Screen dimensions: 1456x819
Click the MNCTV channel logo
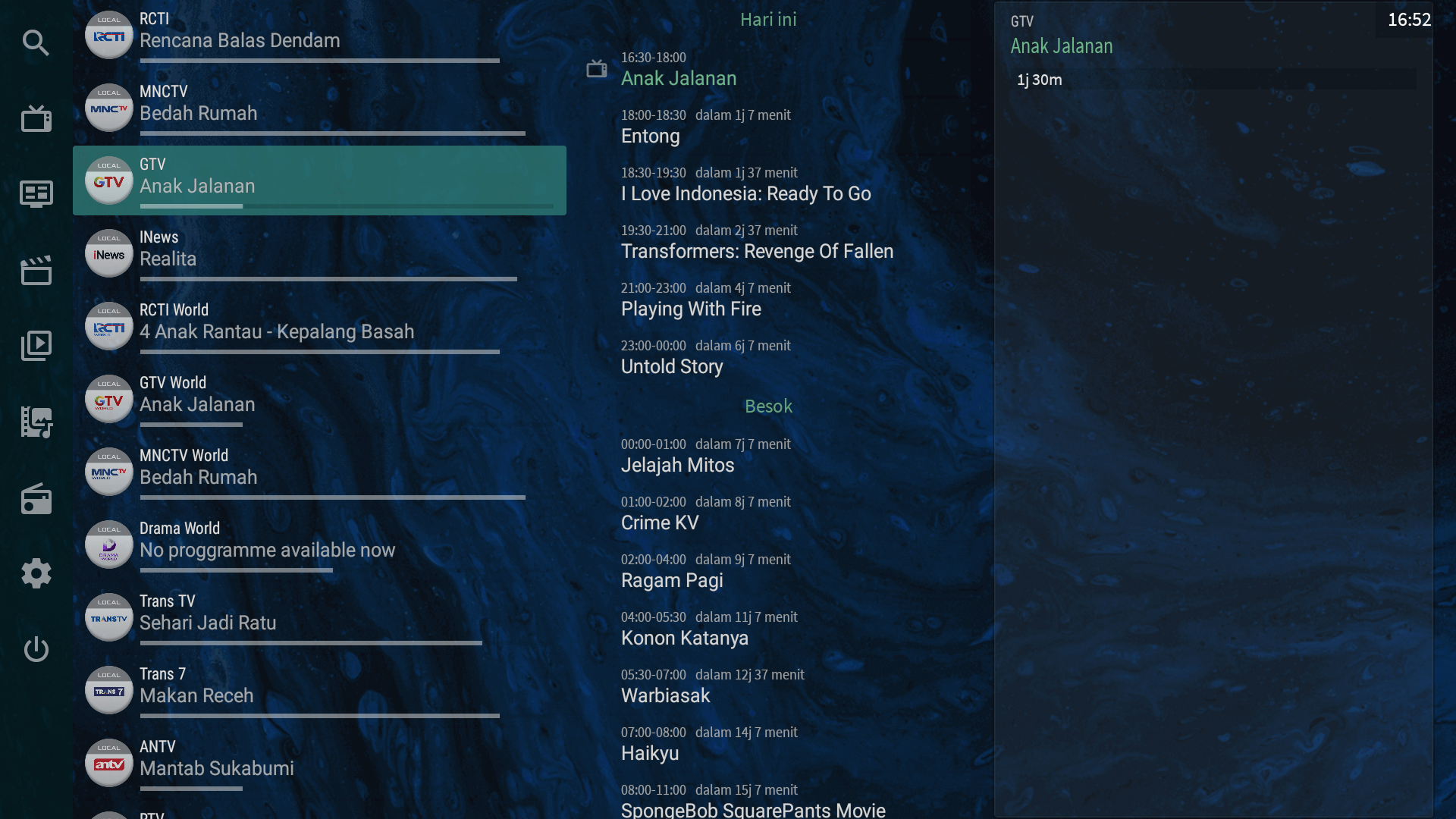click(x=109, y=108)
